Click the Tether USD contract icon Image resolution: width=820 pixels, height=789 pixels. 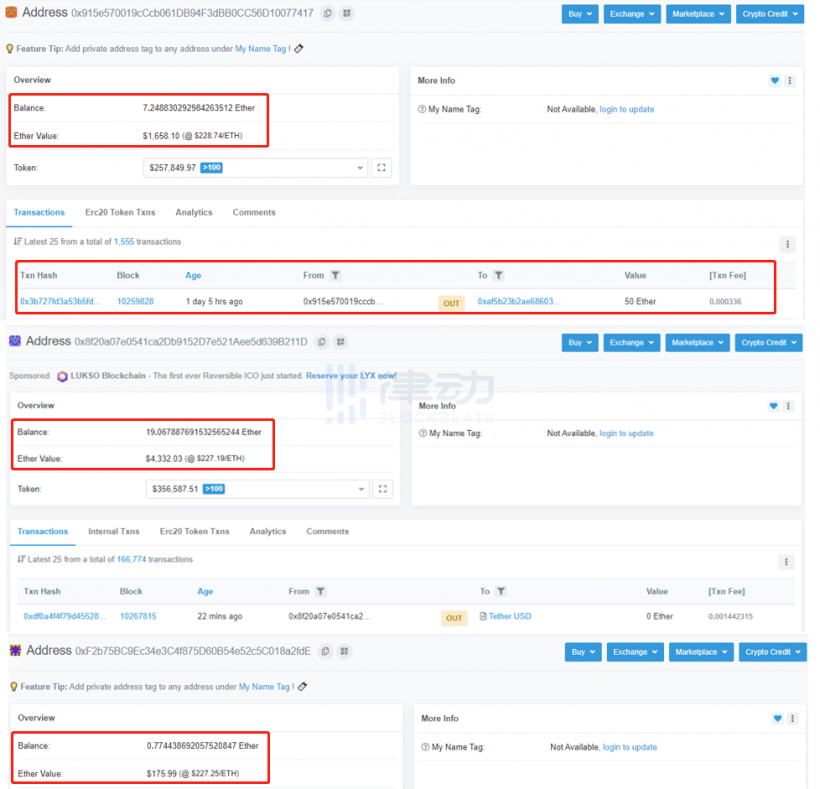click(x=483, y=616)
